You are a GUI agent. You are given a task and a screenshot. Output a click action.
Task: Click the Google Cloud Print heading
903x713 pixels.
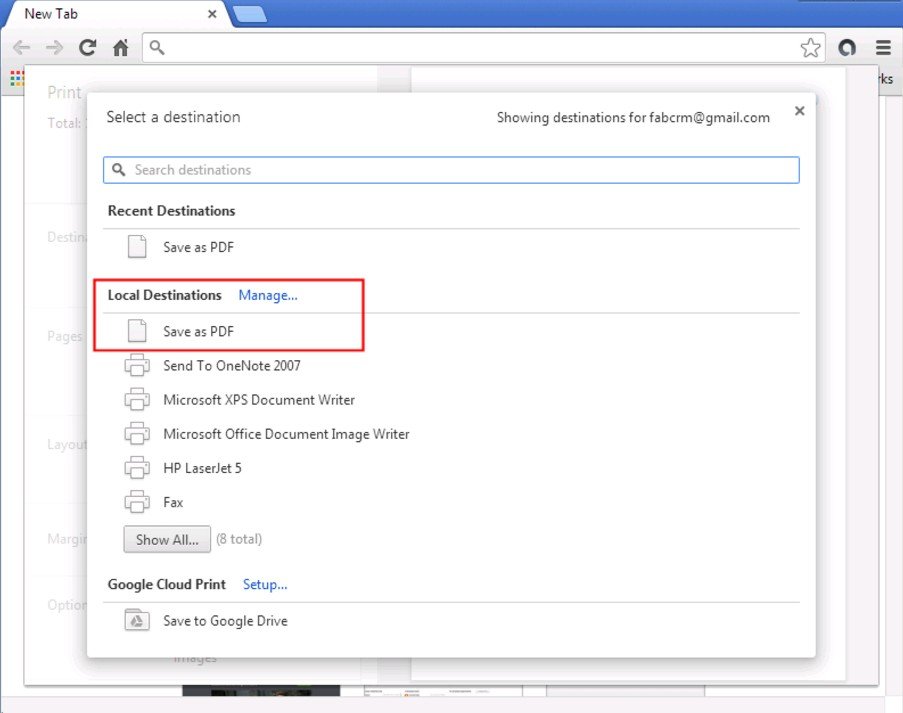point(166,584)
